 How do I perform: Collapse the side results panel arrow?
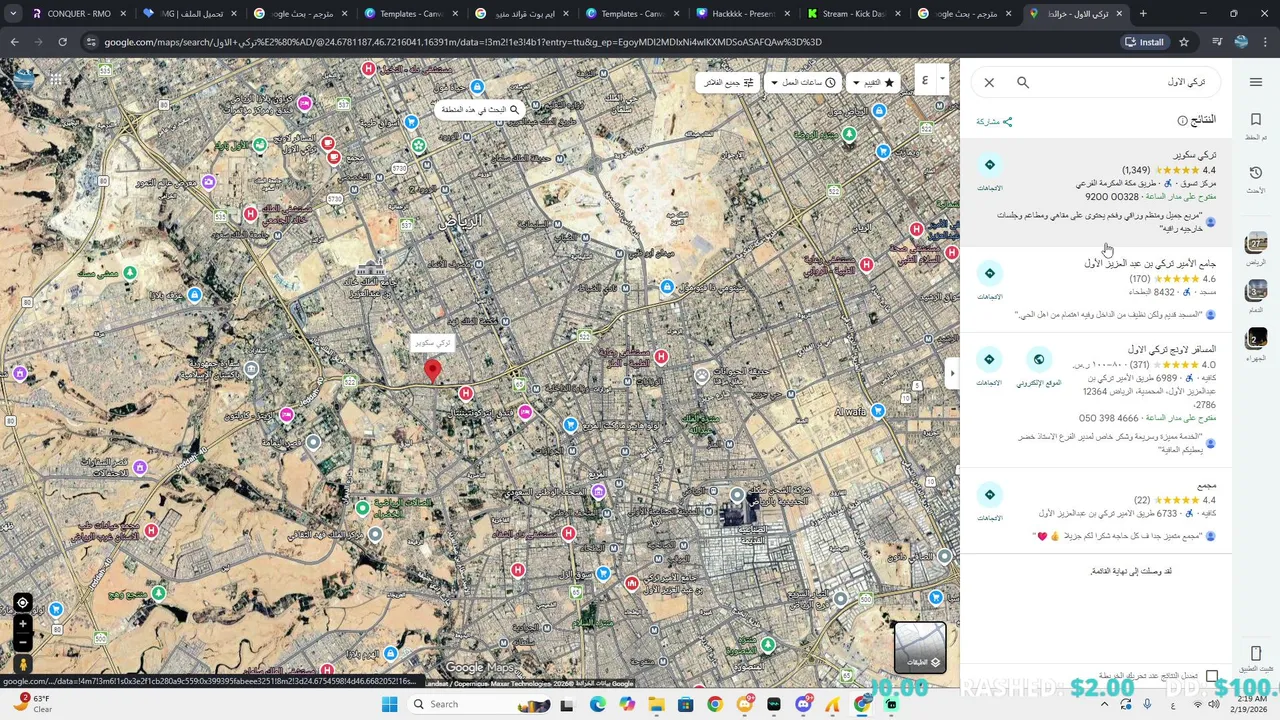952,373
